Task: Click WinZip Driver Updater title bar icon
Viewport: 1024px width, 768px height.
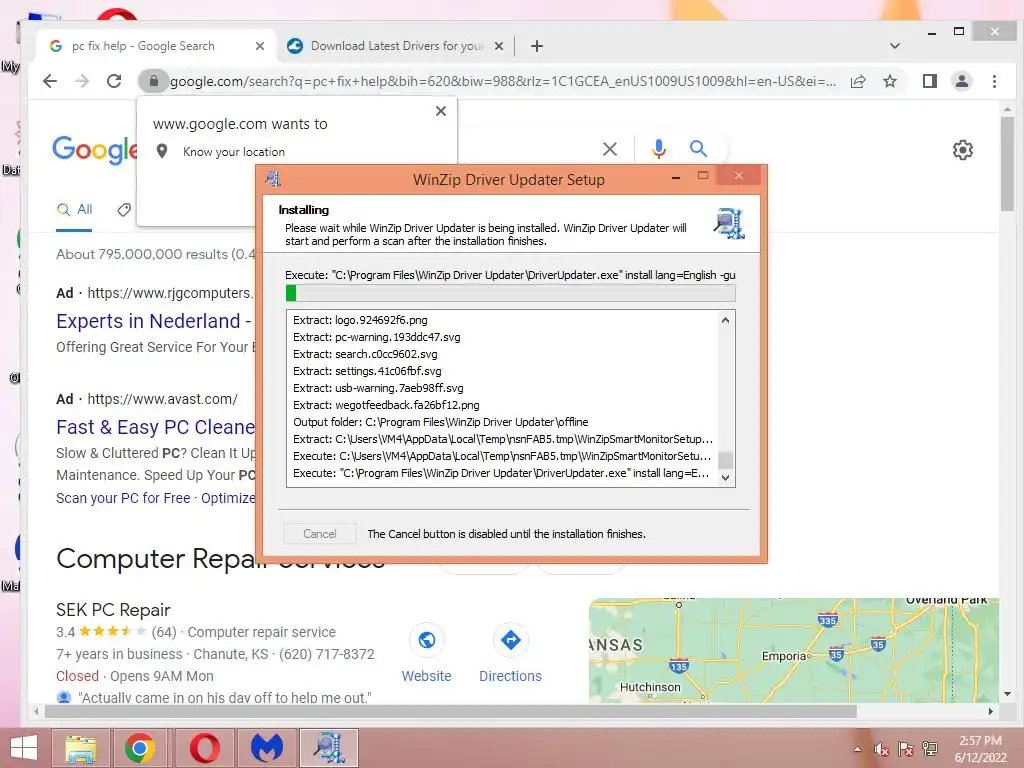Action: click(x=273, y=178)
